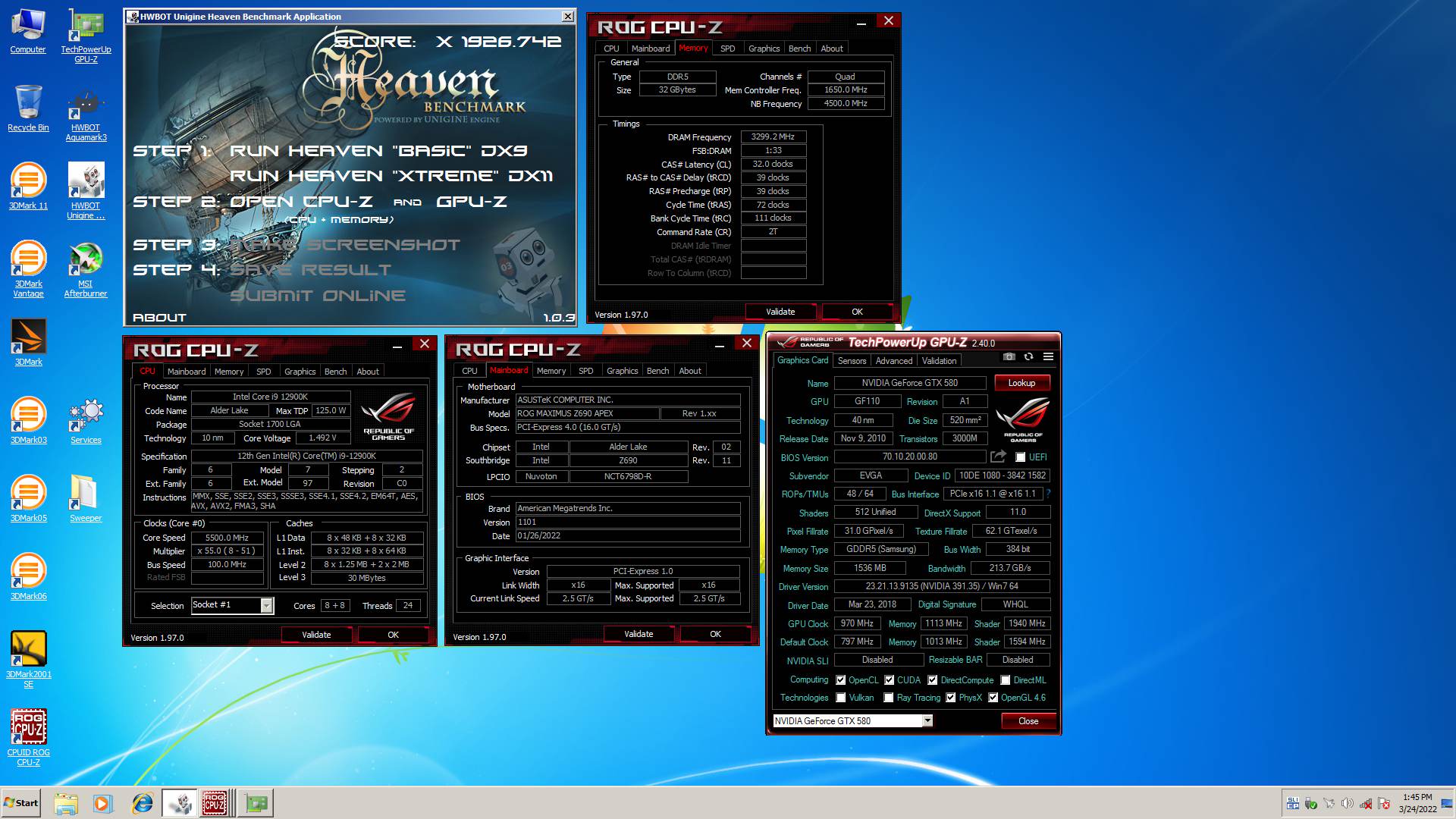Viewport: 1456px width, 819px height.
Task: Click the bus interface question mark icon
Action: (x=1048, y=494)
